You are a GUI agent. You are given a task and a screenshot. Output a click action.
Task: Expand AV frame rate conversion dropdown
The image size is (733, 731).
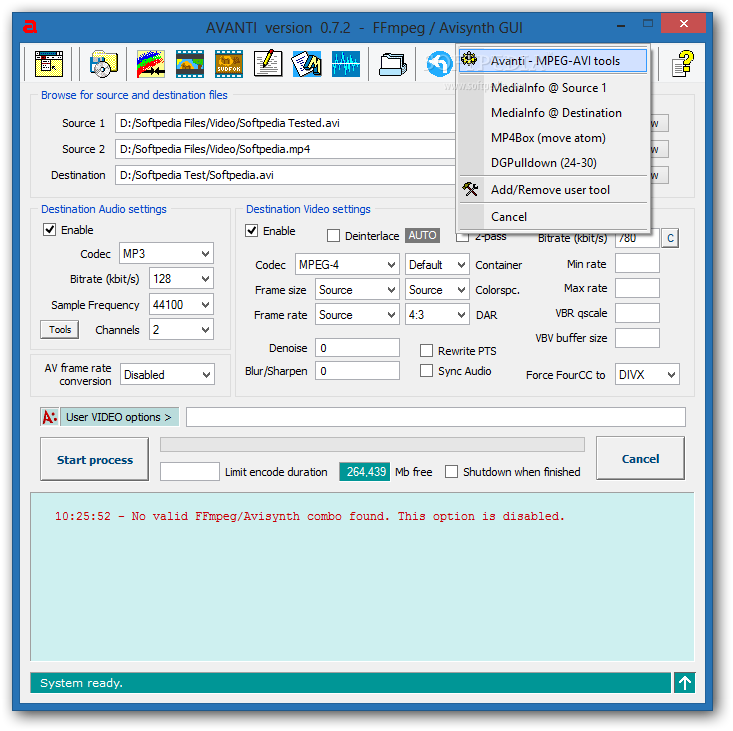(167, 374)
